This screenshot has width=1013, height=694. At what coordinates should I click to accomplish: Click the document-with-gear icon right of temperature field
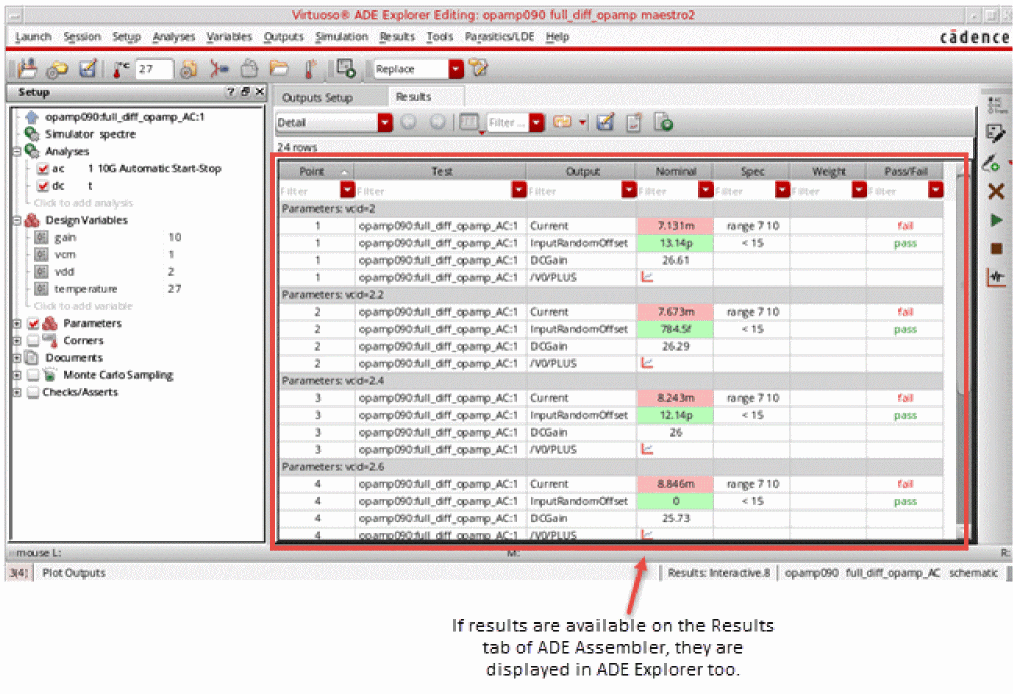[188, 69]
